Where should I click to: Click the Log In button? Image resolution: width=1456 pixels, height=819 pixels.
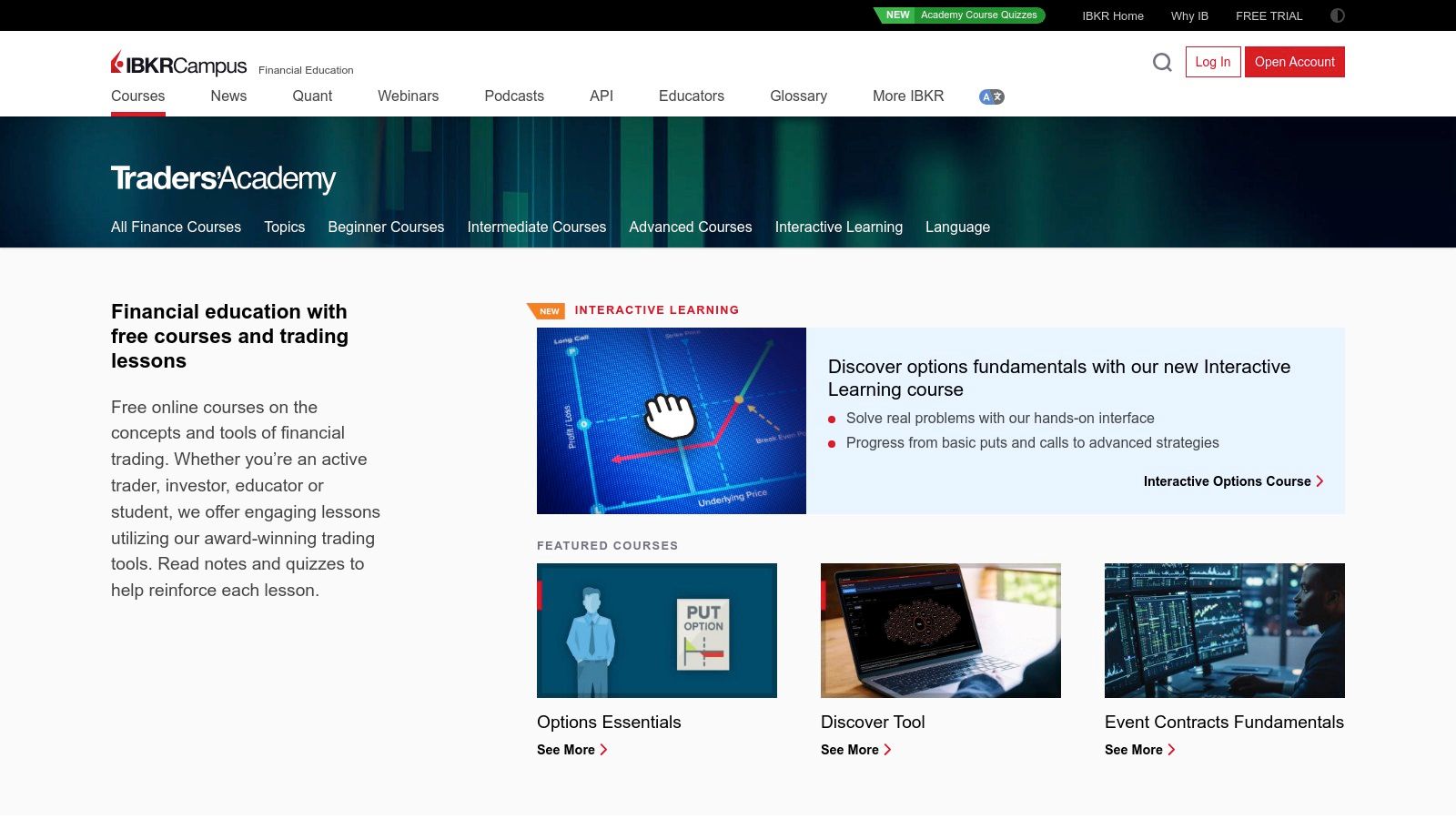(1212, 62)
